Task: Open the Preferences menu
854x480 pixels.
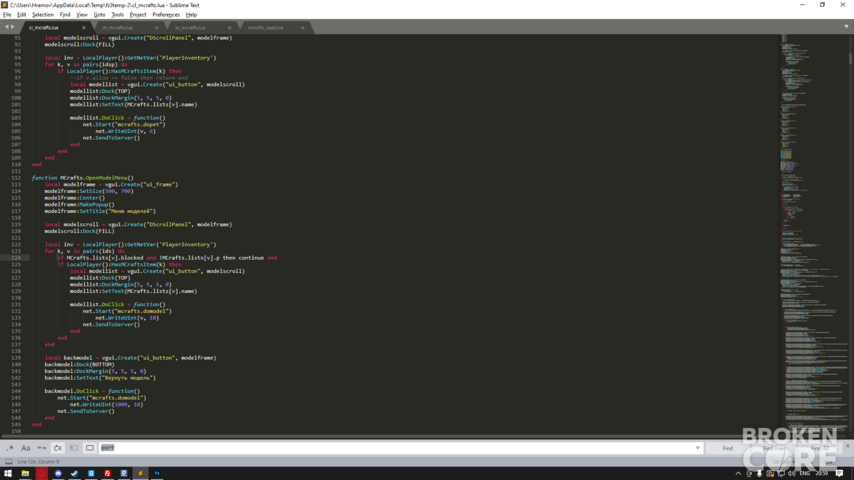Action: tap(166, 15)
